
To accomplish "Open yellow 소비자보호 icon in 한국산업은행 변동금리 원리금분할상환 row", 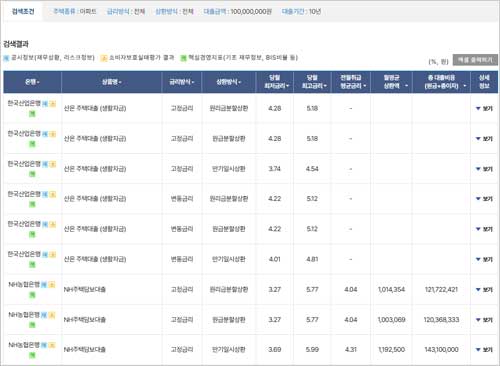I will coord(52,194).
